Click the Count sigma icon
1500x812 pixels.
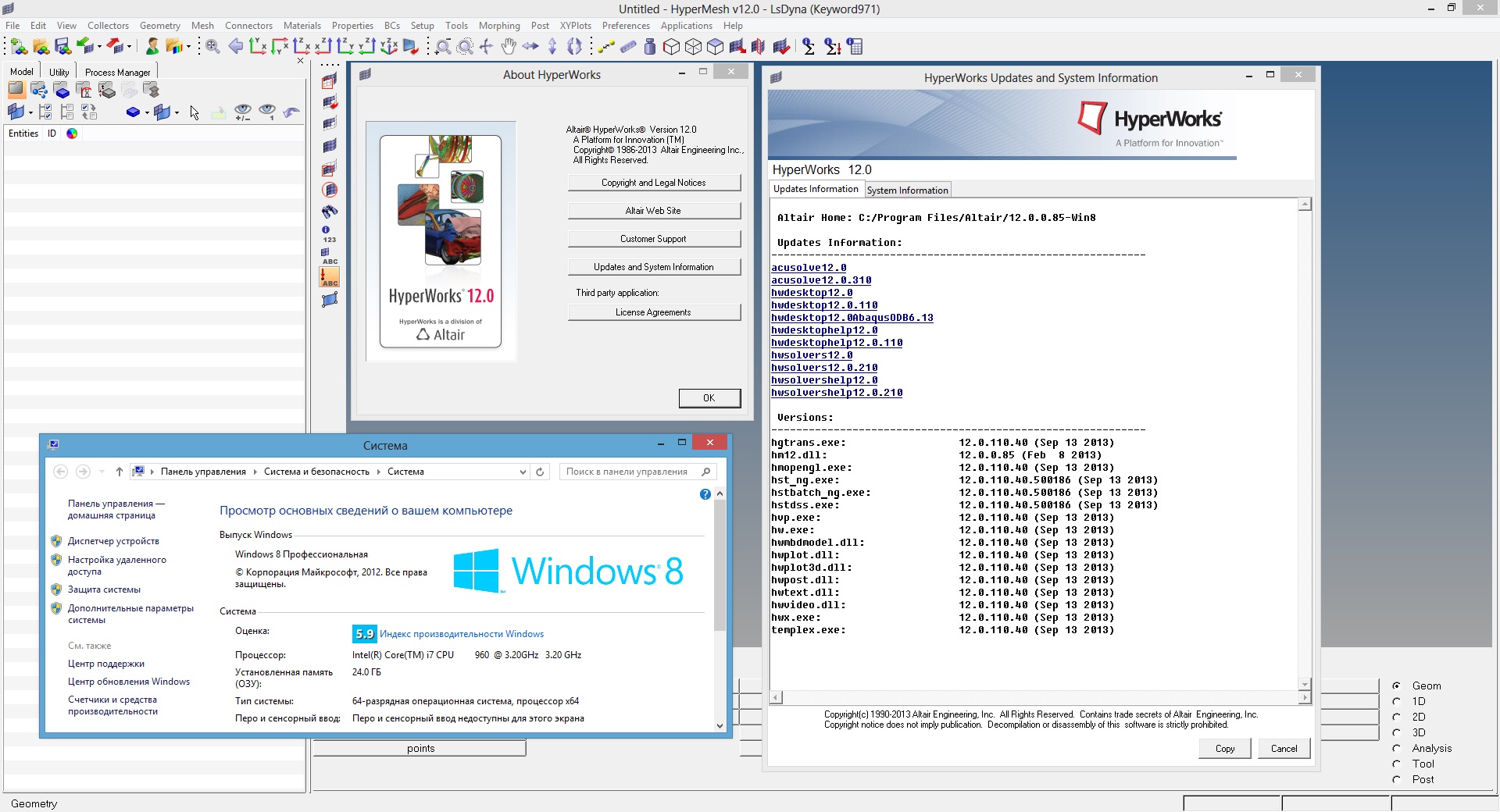coord(809,47)
